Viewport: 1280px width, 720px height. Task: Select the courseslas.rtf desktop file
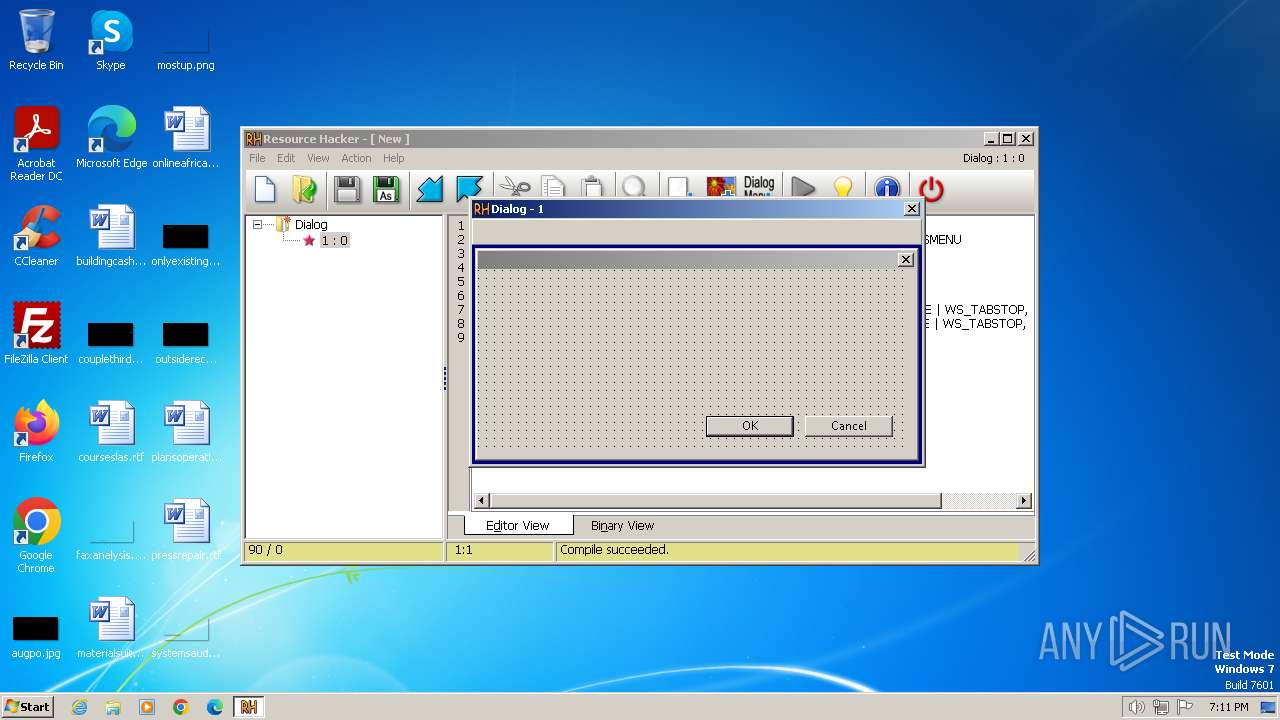point(111,432)
